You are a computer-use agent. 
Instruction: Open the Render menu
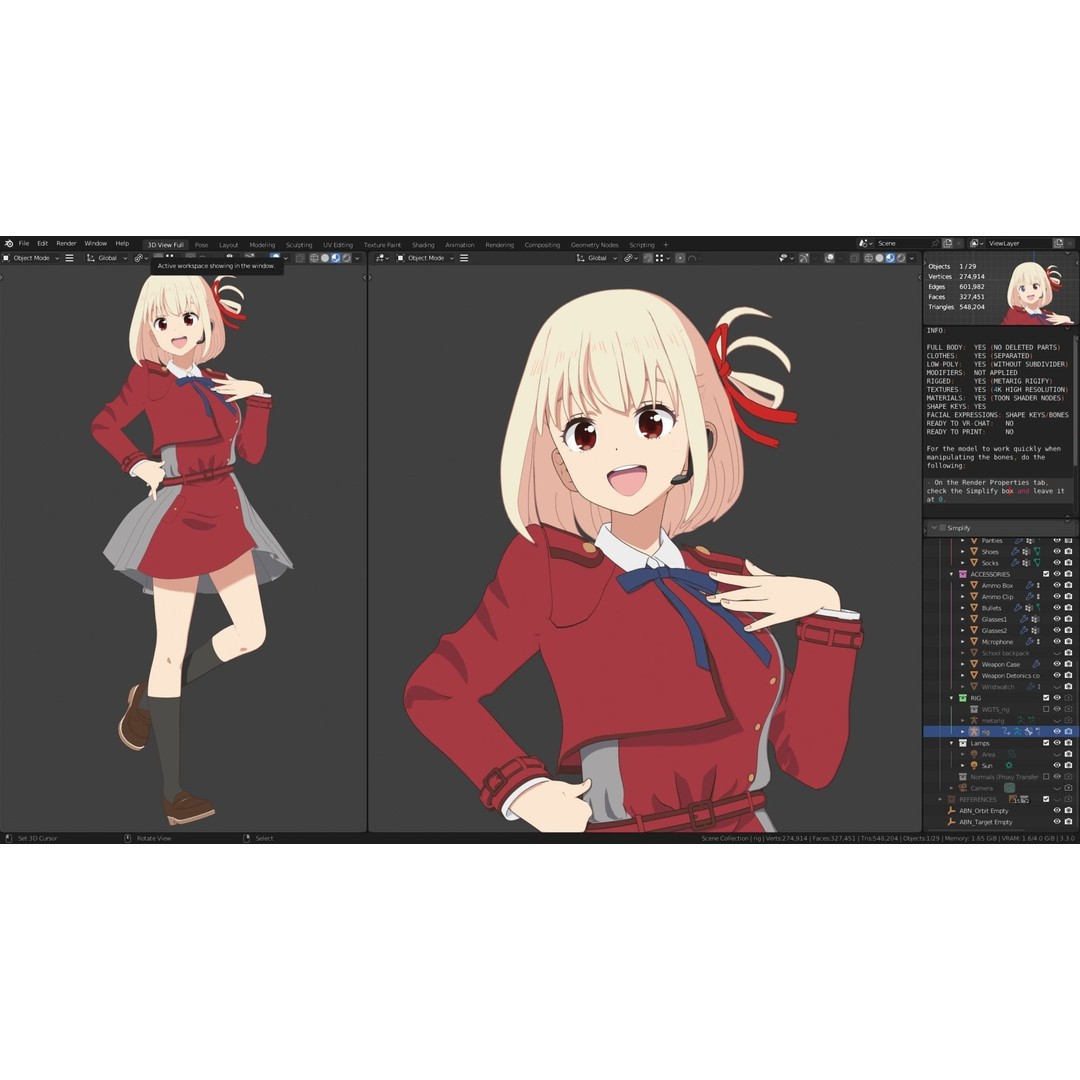[66, 243]
